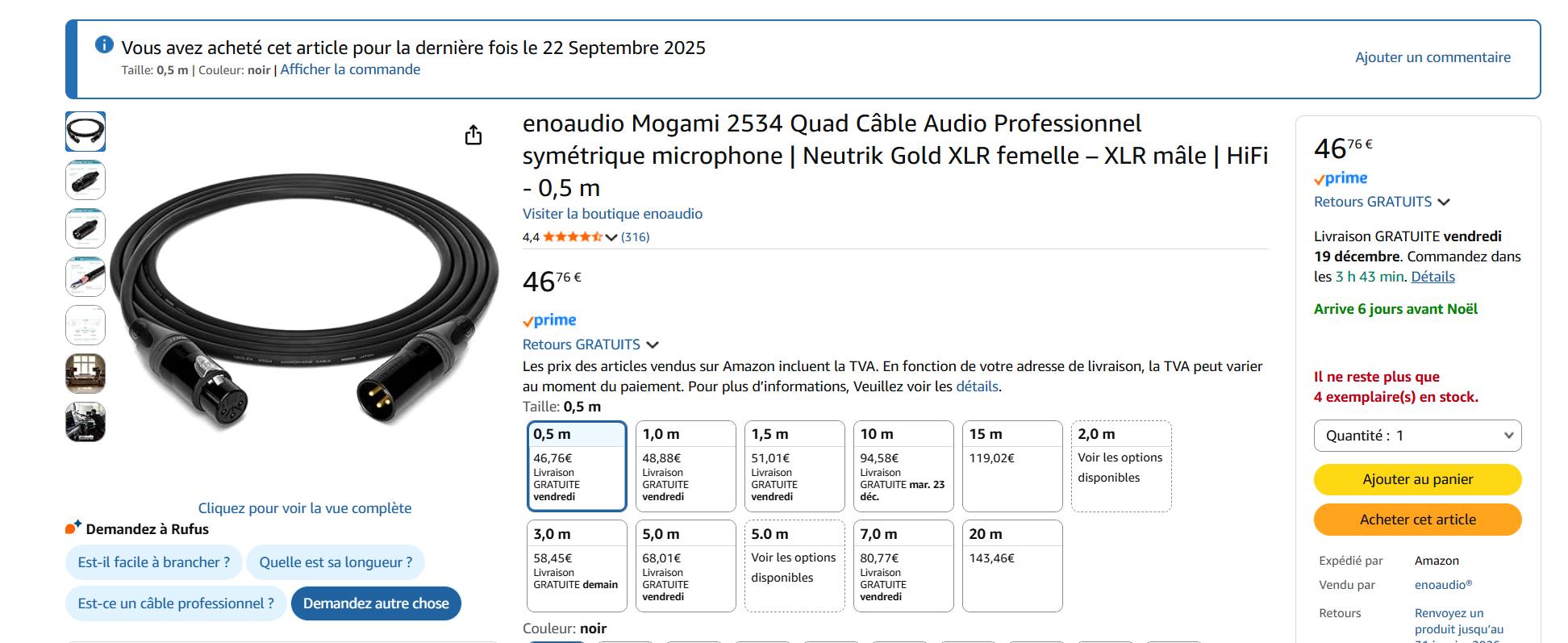The image size is (1568, 643).
Task: Show the second product thumbnail image
Action: pos(85,180)
